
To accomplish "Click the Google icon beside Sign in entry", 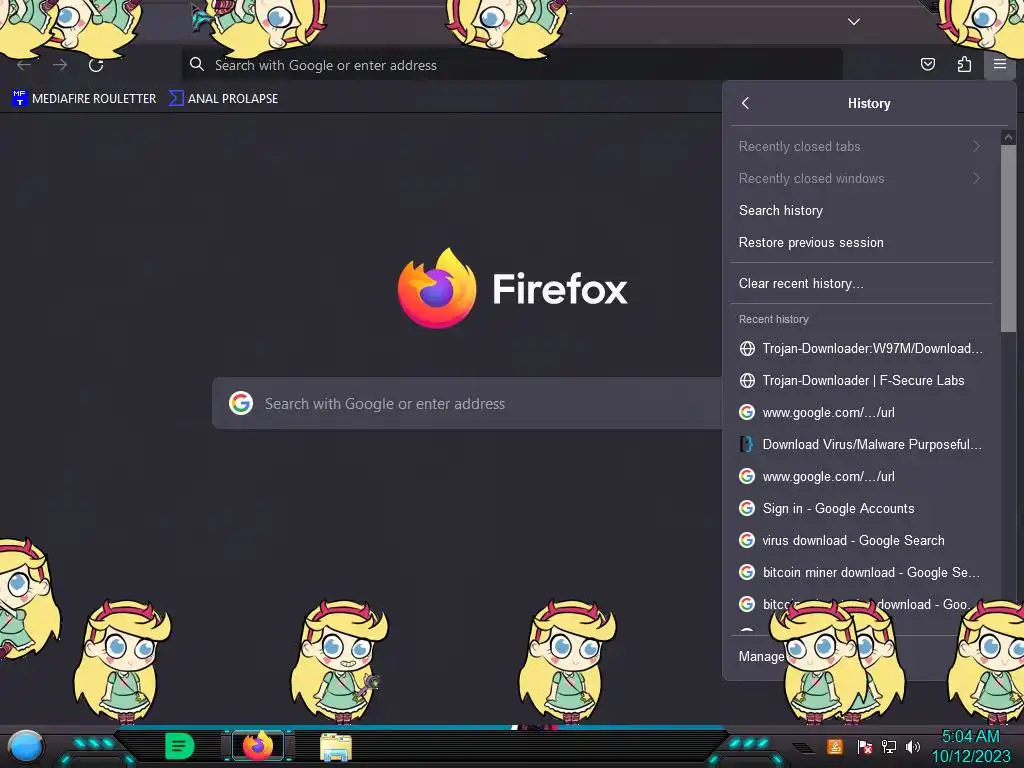I will coord(747,508).
